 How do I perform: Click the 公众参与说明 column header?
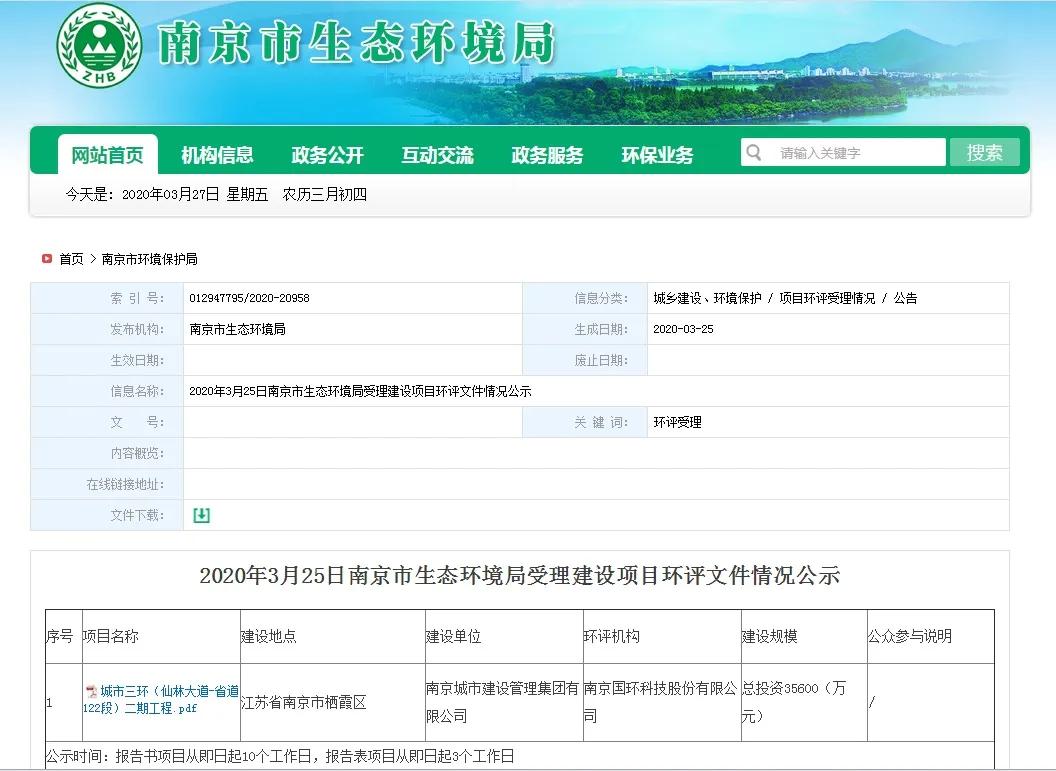[910, 636]
